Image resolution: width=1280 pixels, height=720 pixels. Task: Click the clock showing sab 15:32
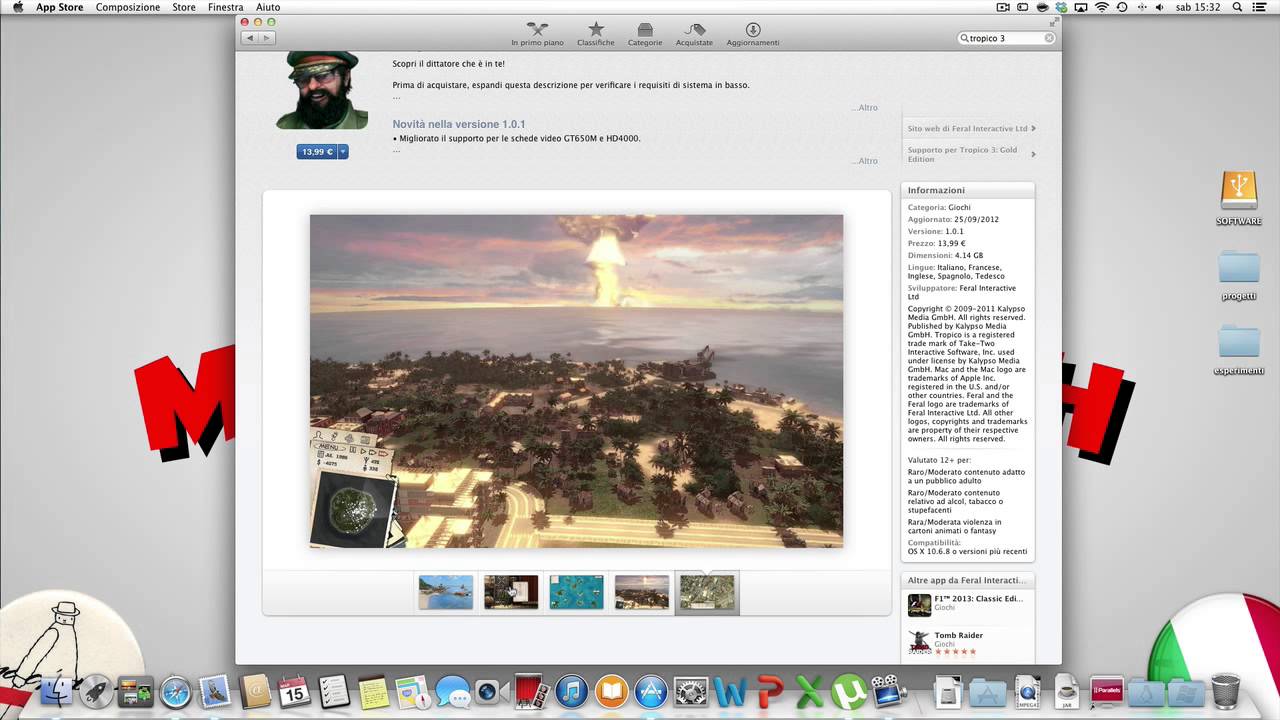(1198, 7)
